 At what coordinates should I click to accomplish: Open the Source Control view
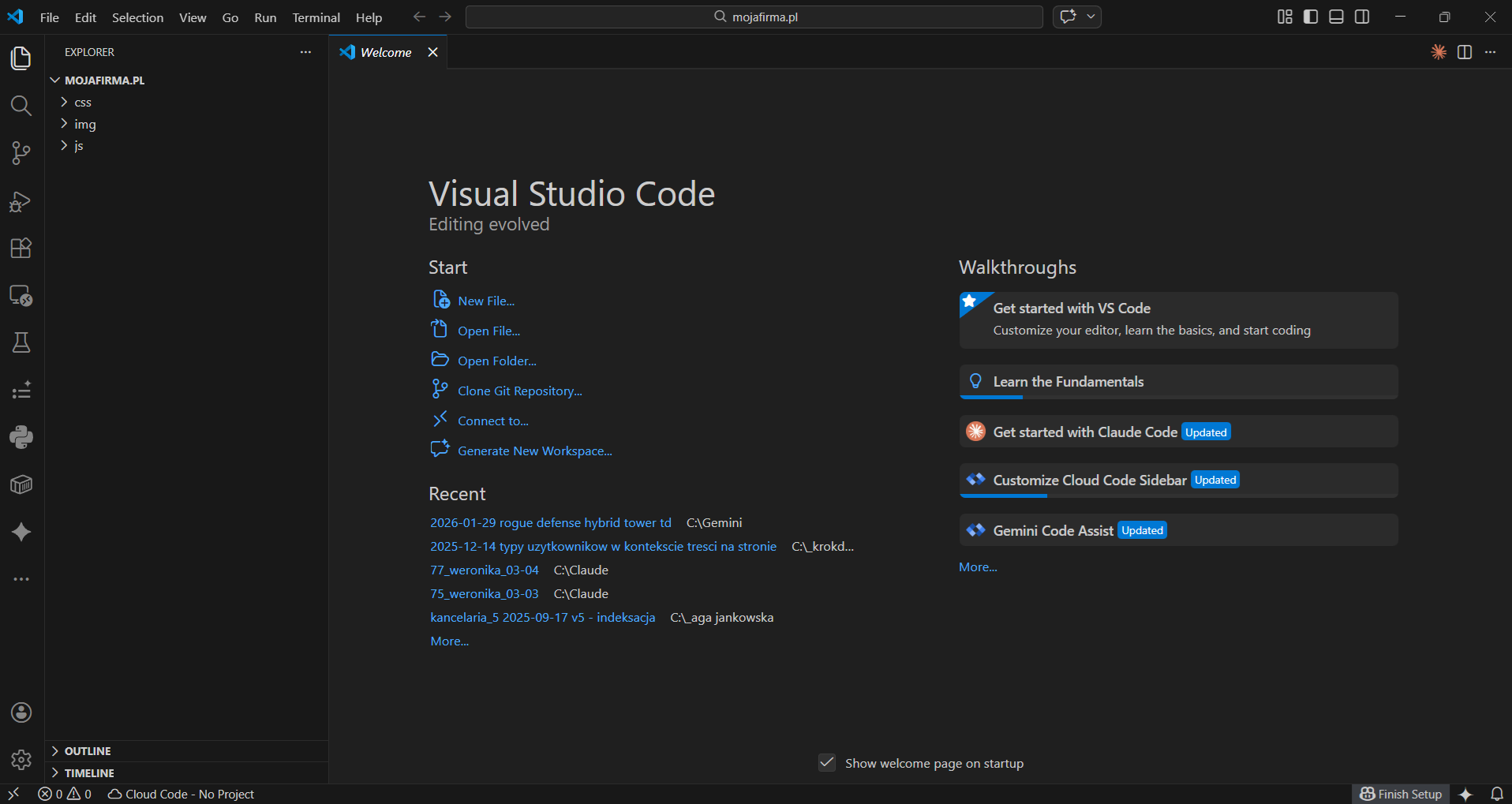pos(21,153)
